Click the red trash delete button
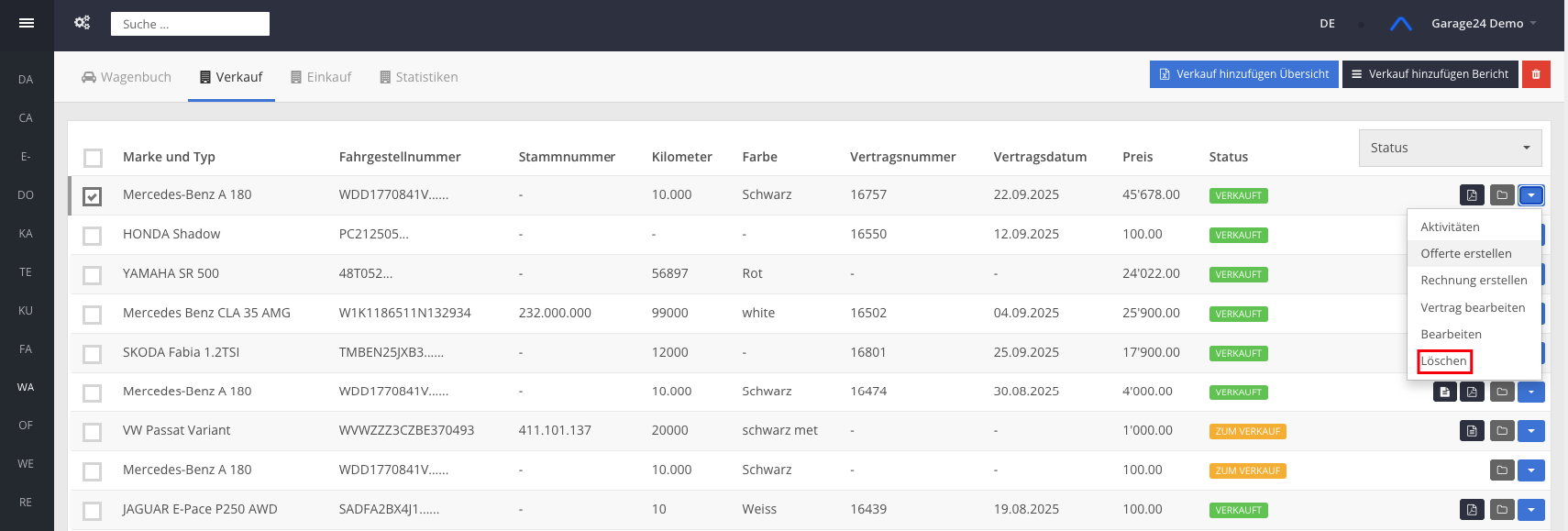 click(1536, 74)
